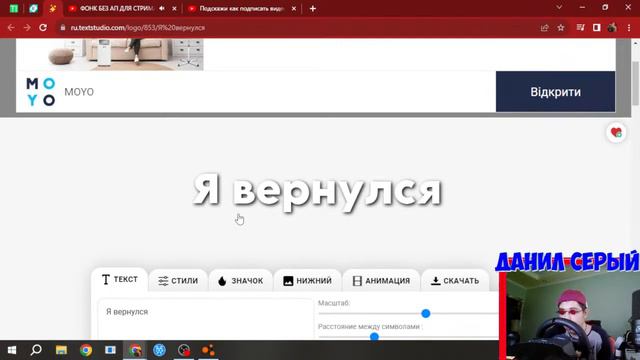Open the ЗНАЧОК tab
The height and width of the screenshot is (360, 640).
pos(240,281)
